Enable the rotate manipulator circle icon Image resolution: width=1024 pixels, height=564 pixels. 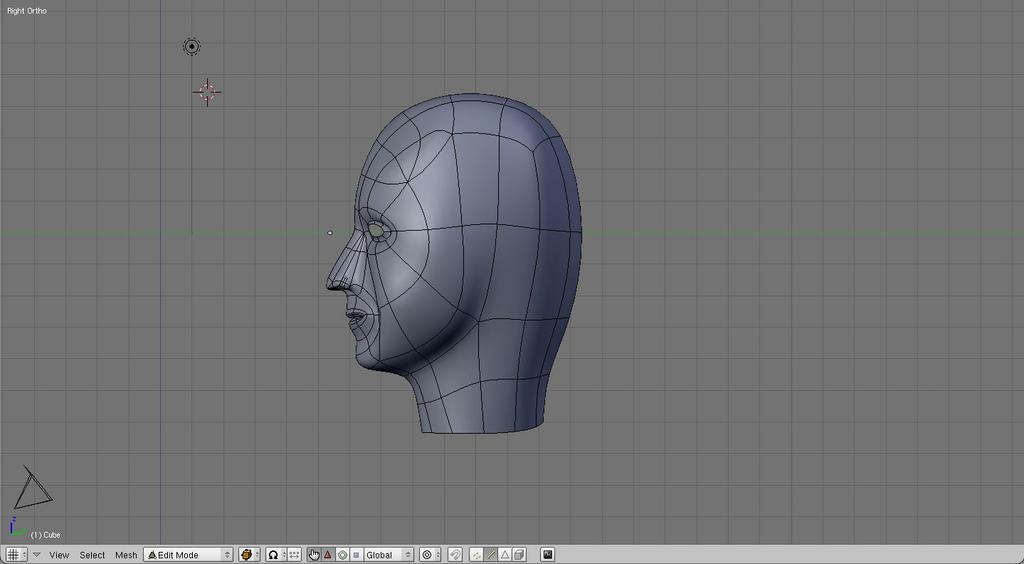342,555
